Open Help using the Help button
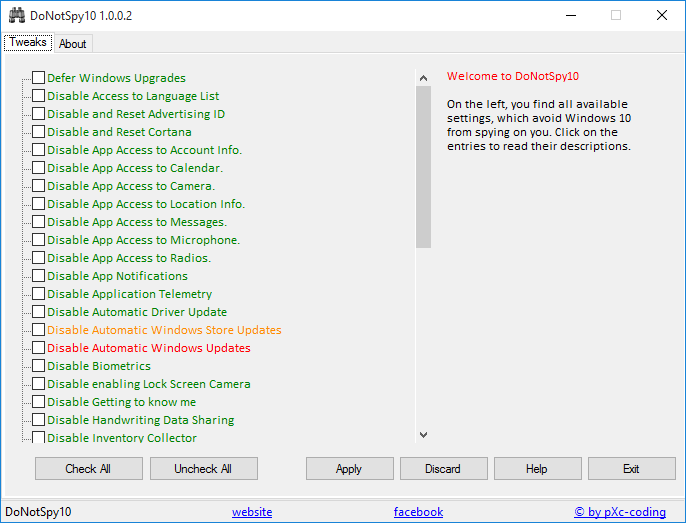This screenshot has width=686, height=523. tap(537, 469)
